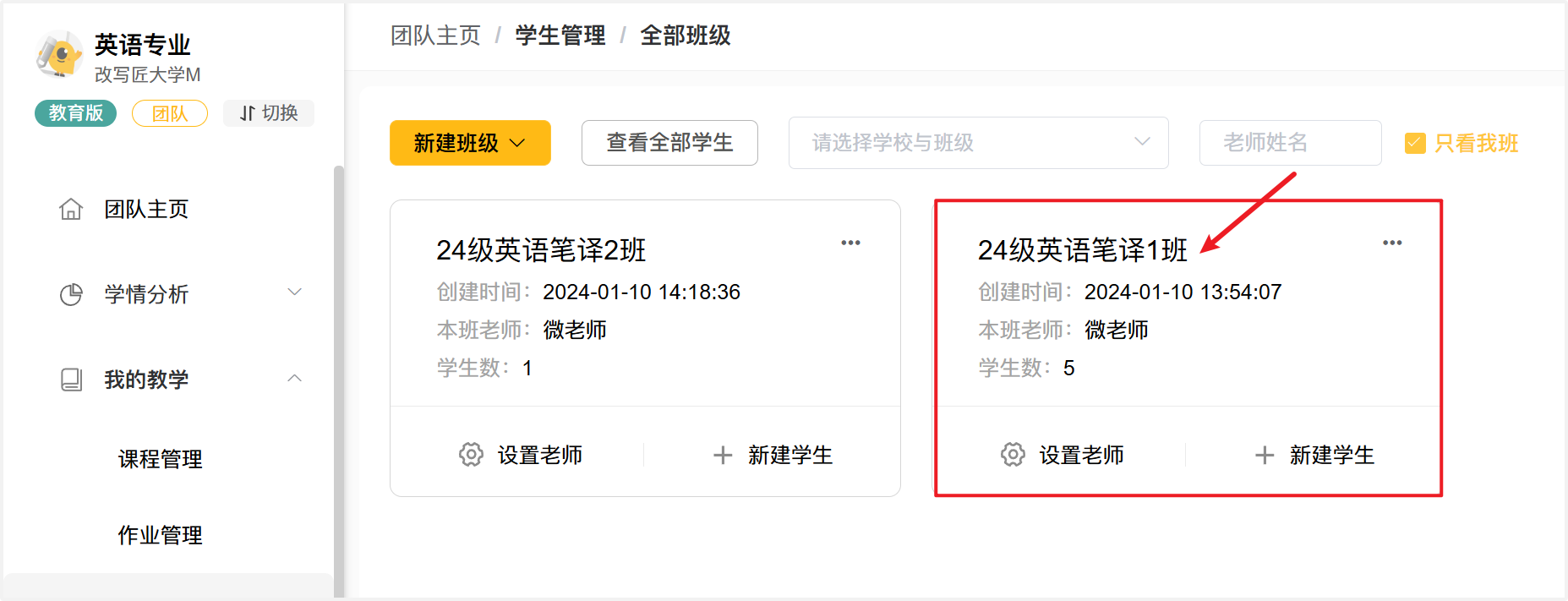This screenshot has height=601, width=1568.
Task: Click the home icon beside 团队主页
Action: pos(71,209)
